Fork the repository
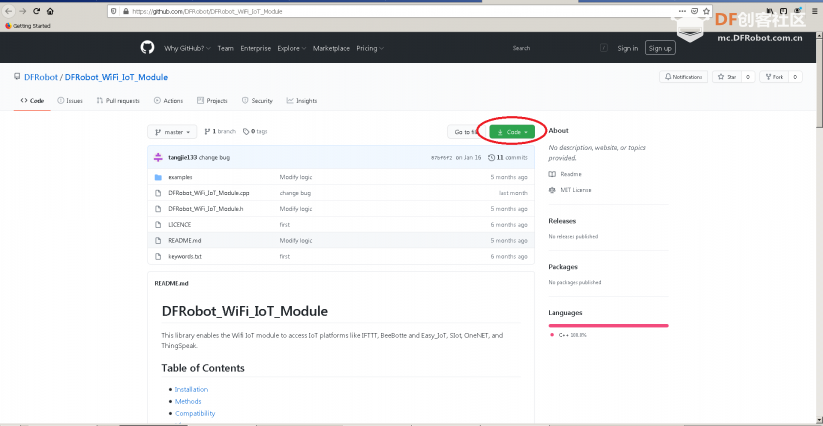This screenshot has height=426, width=823. pos(774,77)
